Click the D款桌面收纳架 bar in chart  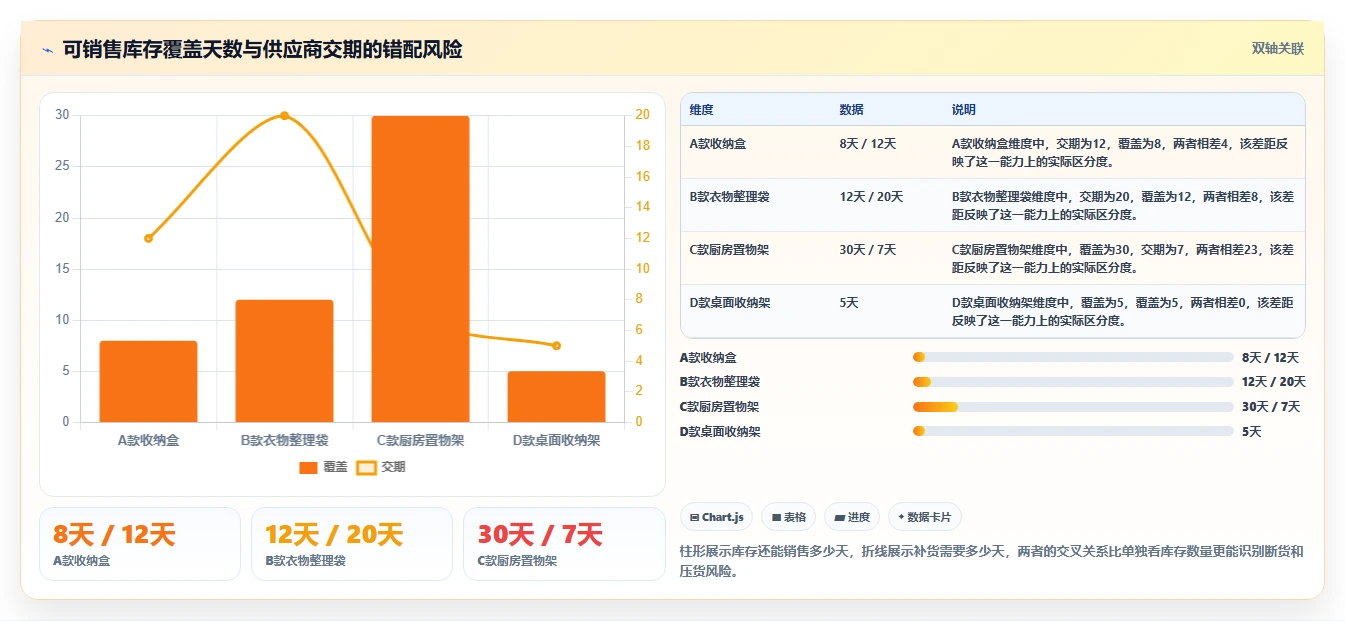556,396
